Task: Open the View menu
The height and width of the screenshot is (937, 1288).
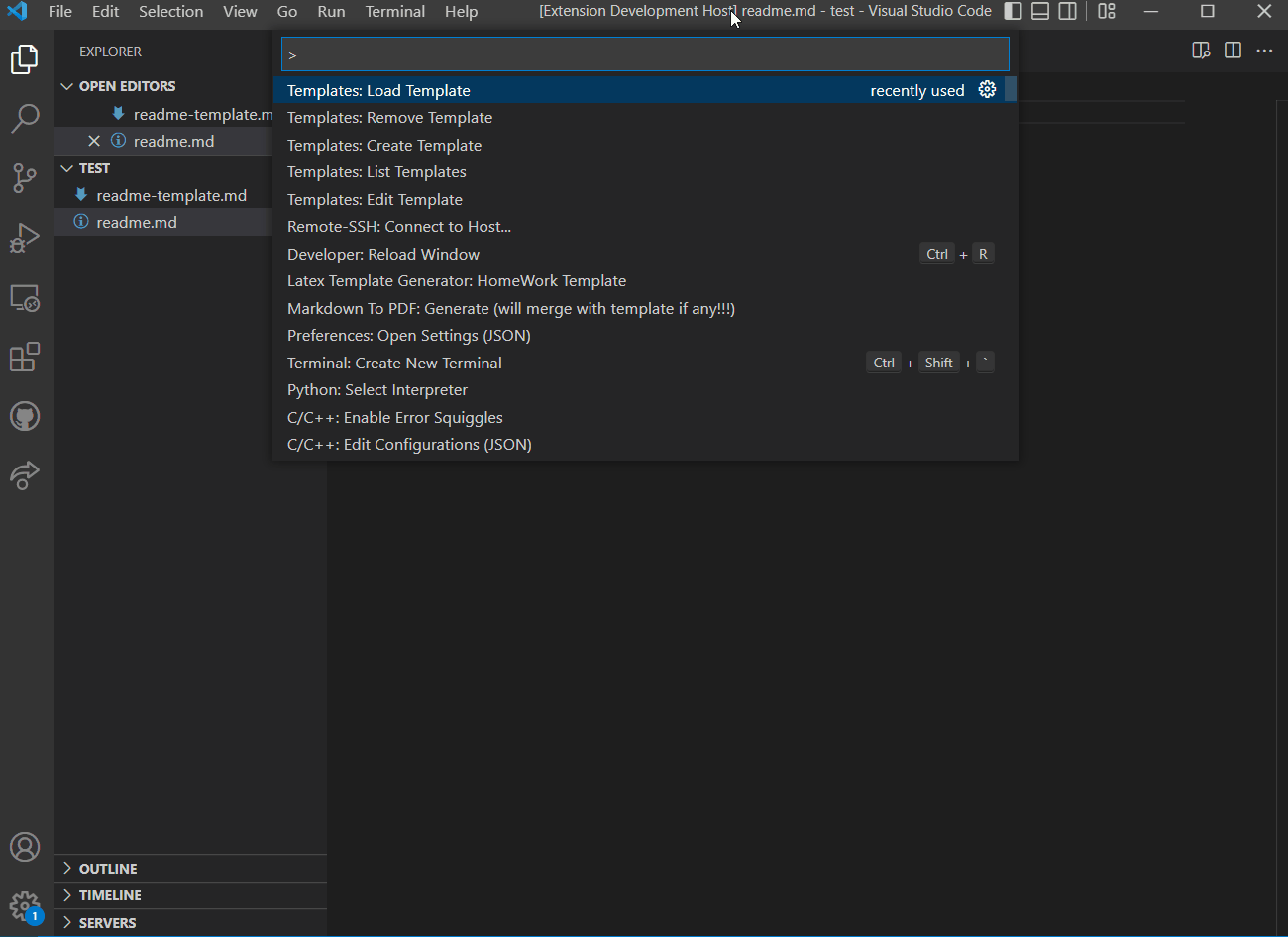Action: tap(240, 11)
